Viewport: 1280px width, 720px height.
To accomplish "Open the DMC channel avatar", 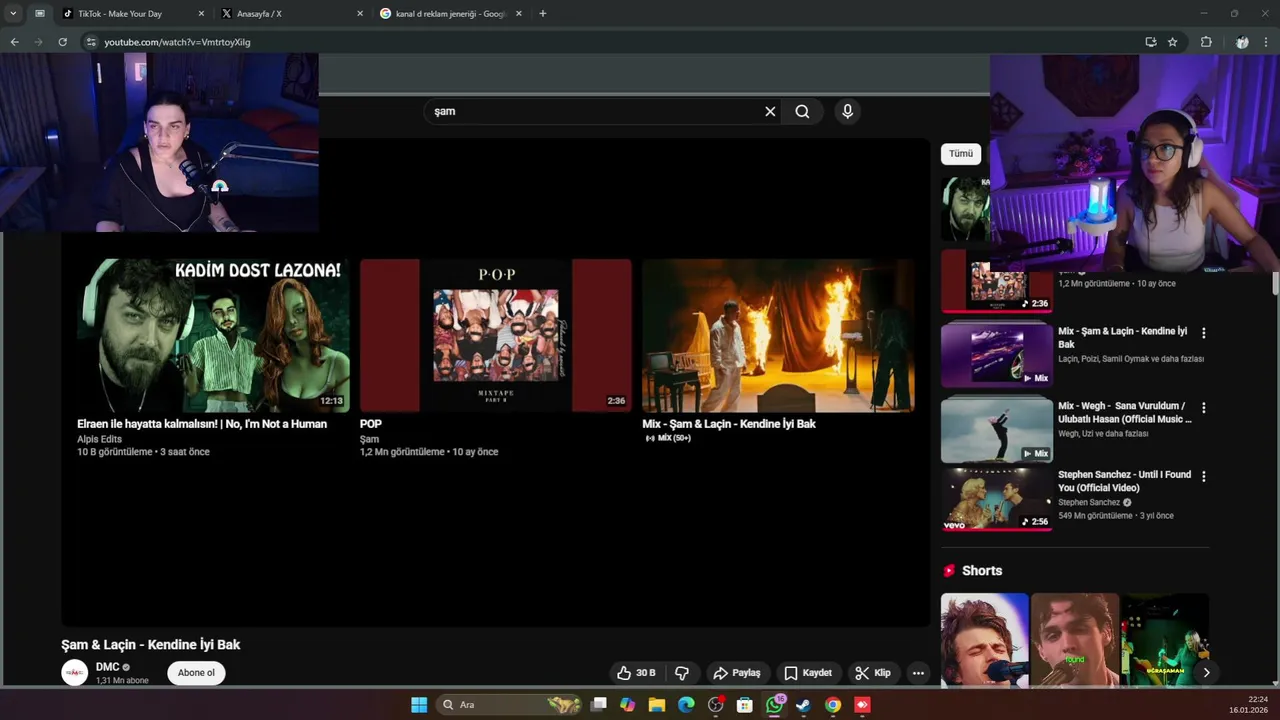I will 75,673.
